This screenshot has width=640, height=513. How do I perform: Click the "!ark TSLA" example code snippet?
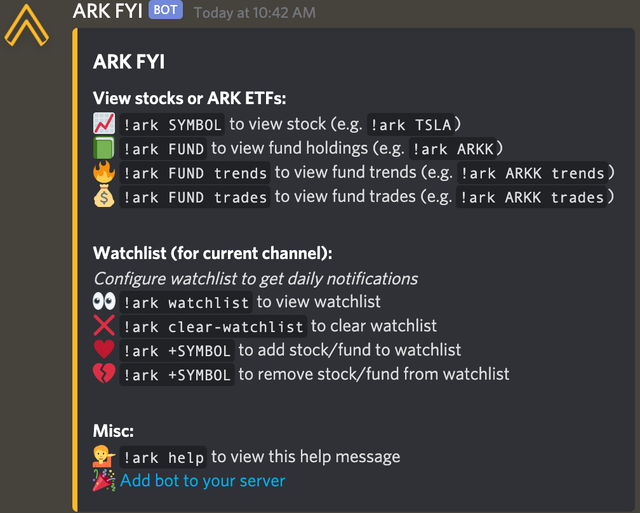coord(414,125)
